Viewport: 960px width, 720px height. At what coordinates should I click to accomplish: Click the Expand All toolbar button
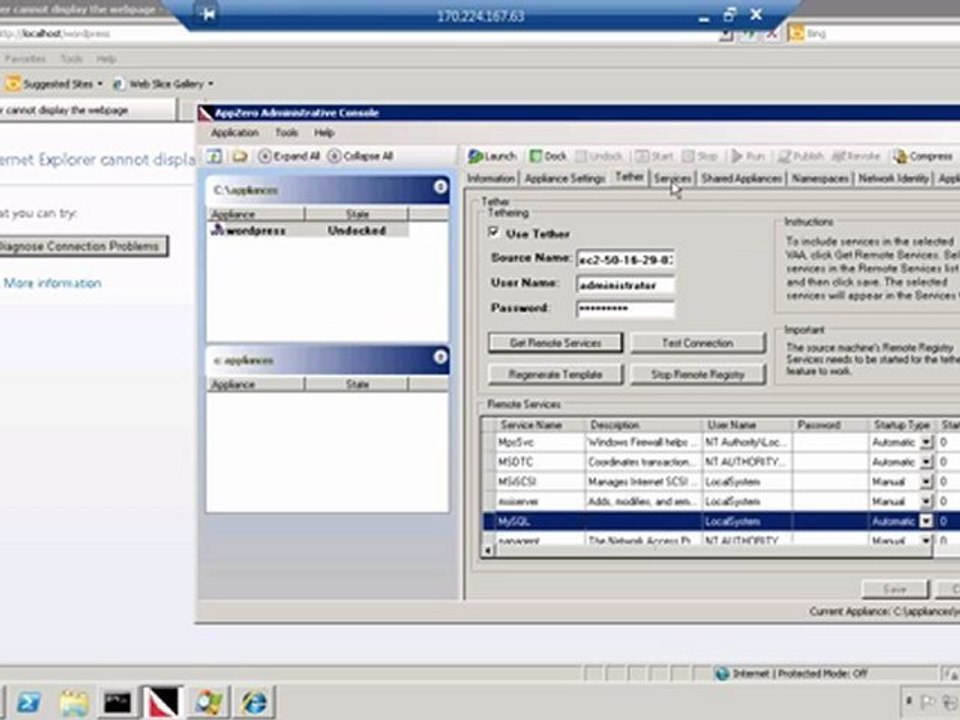[x=289, y=156]
